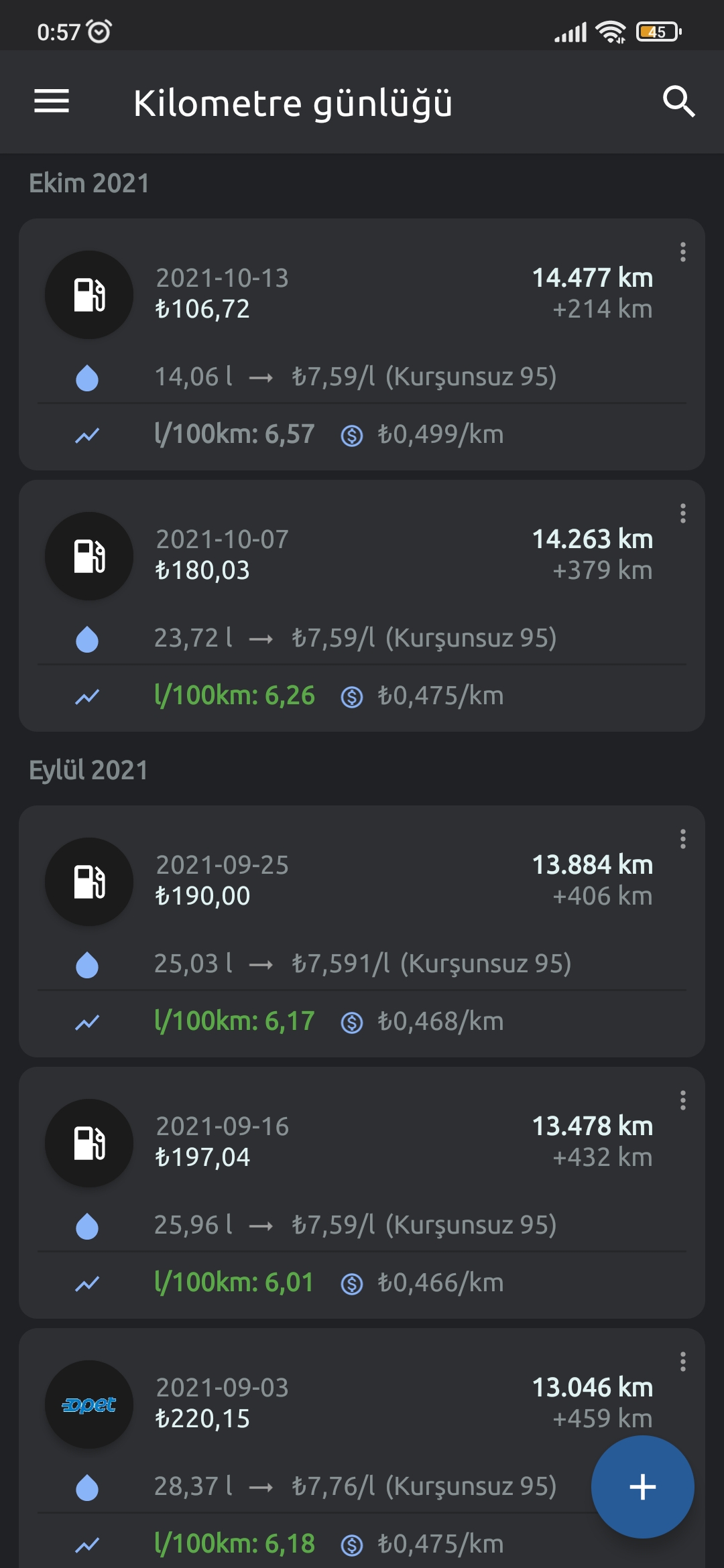Viewport: 724px width, 1568px height.
Task: Tap fuel pump icon for 2021-09-16 entry
Action: [x=89, y=1143]
